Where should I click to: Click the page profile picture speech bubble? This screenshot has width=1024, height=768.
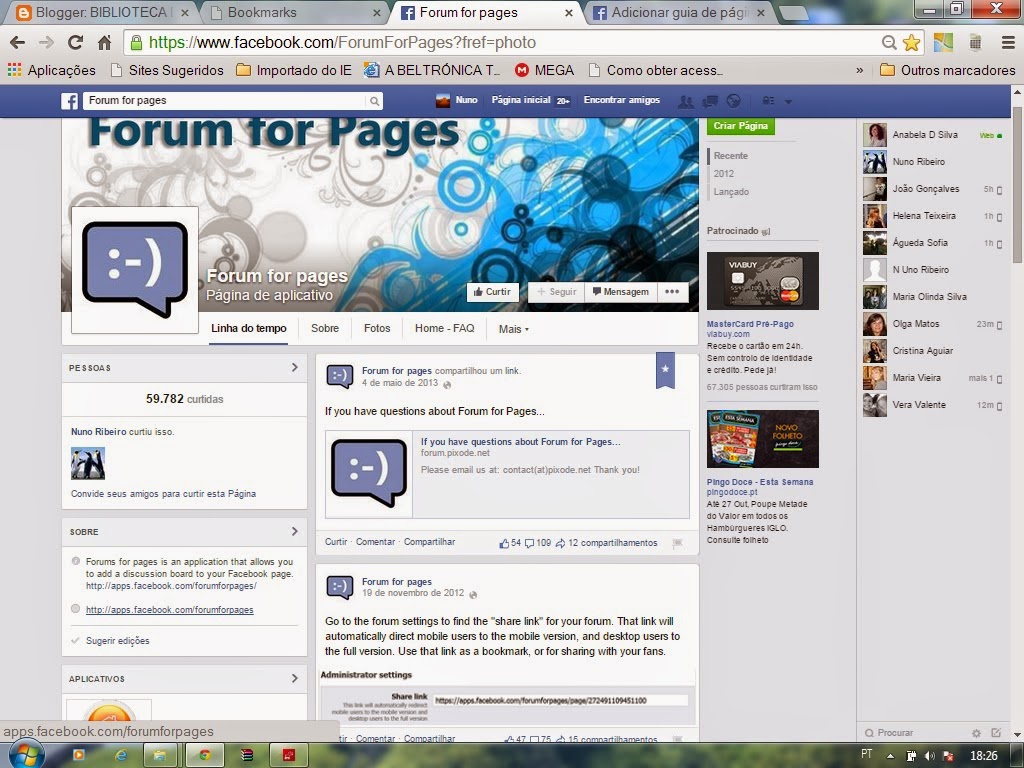135,270
